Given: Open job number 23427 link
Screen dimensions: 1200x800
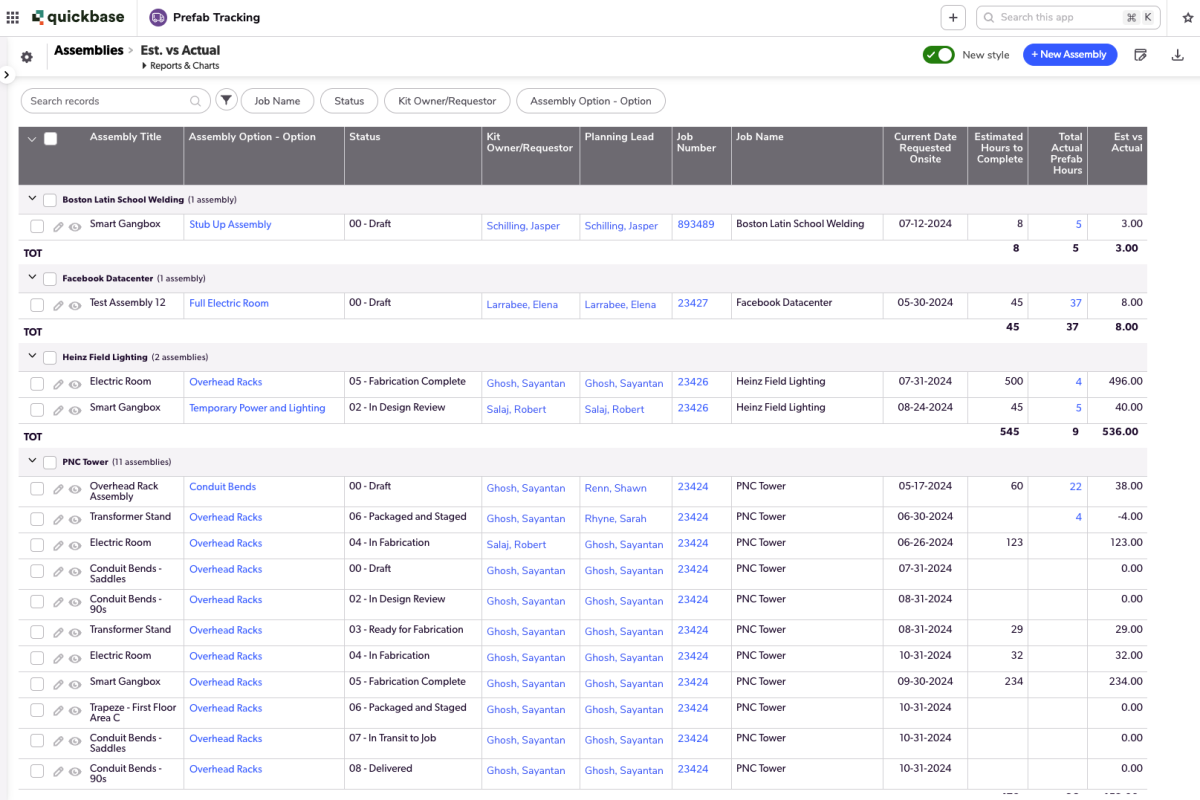Looking at the screenshot, I should click(x=692, y=302).
